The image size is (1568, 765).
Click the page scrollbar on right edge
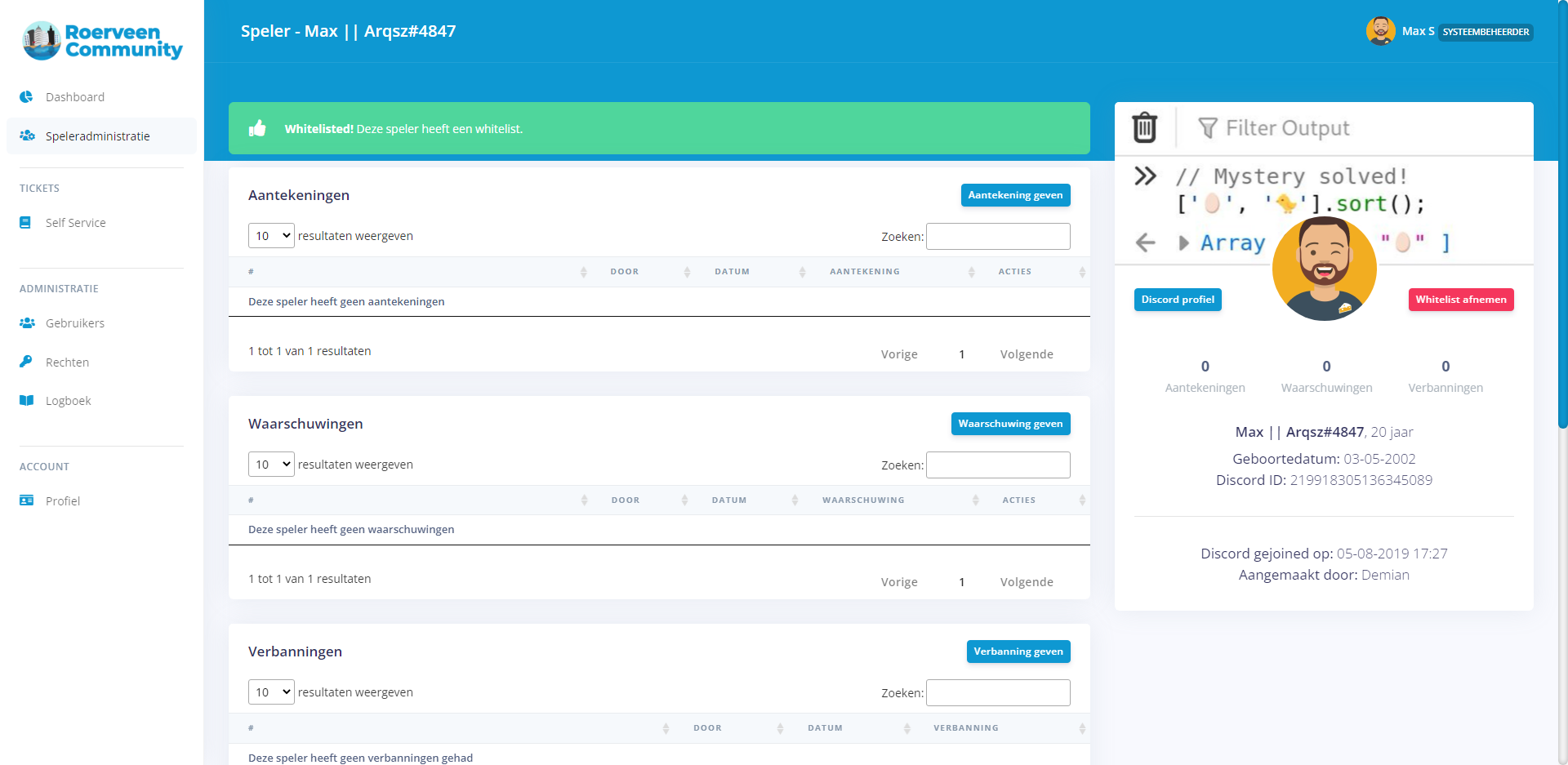1562,245
